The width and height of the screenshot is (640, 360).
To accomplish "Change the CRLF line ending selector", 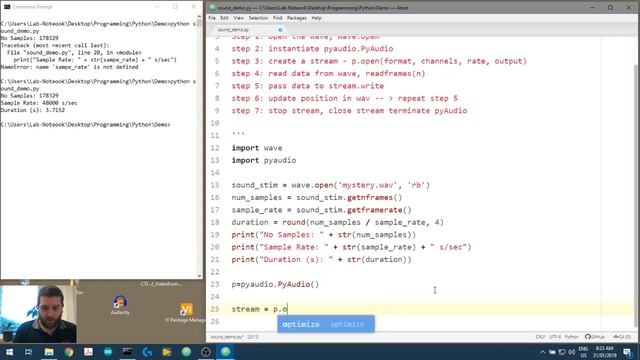I will pyautogui.click(x=540, y=337).
